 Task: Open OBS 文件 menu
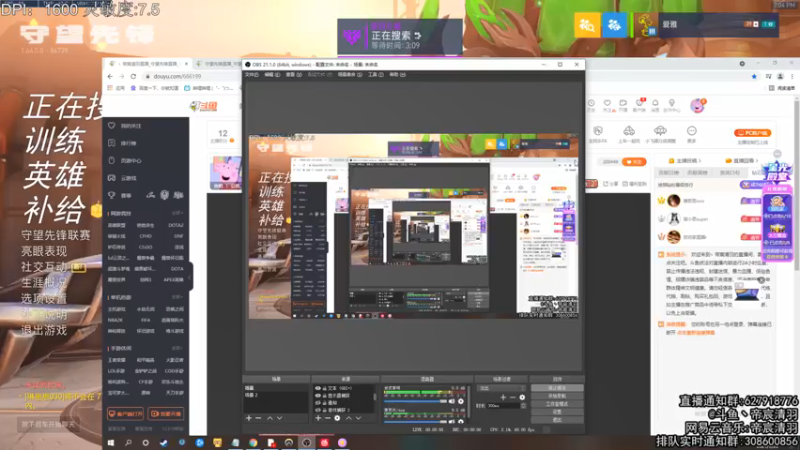click(252, 74)
